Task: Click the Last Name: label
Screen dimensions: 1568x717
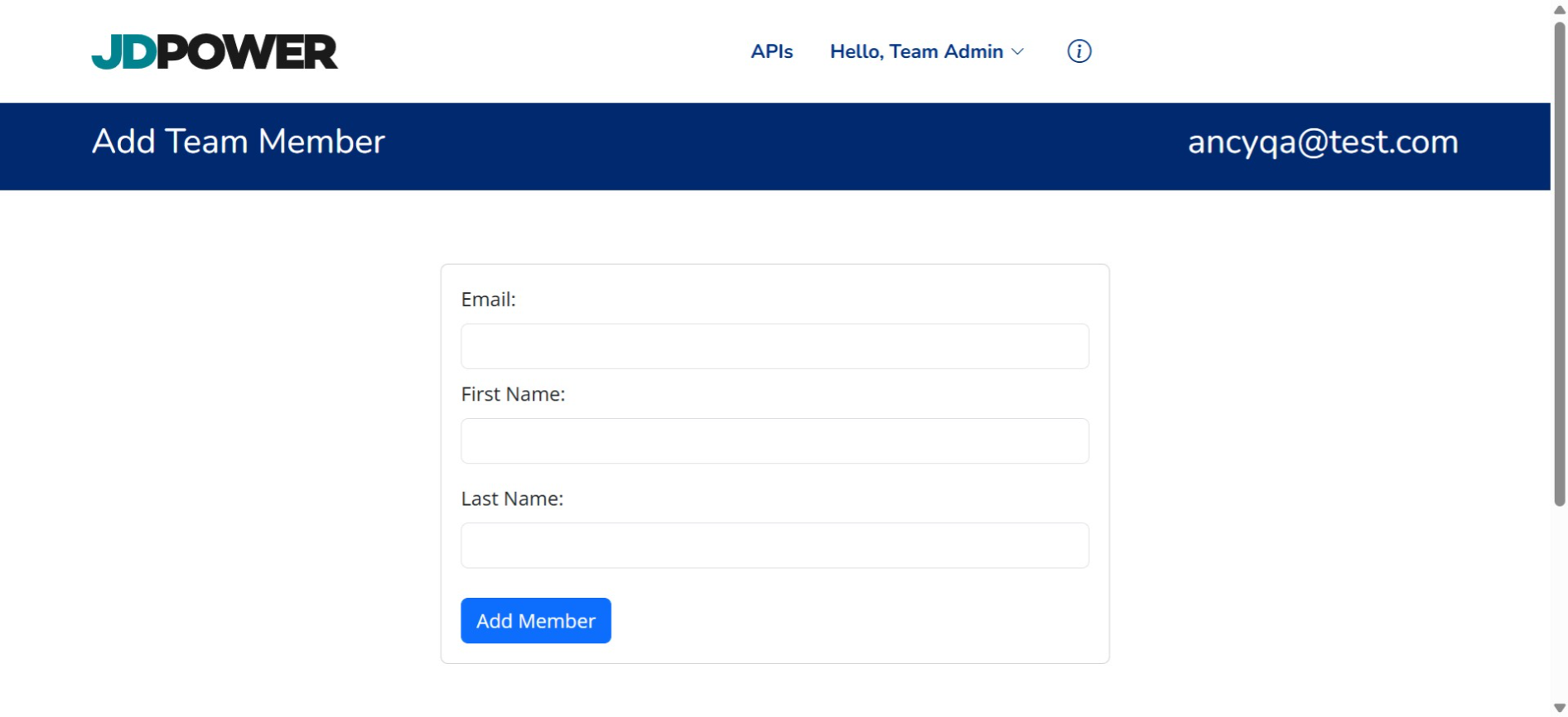Action: (x=512, y=498)
